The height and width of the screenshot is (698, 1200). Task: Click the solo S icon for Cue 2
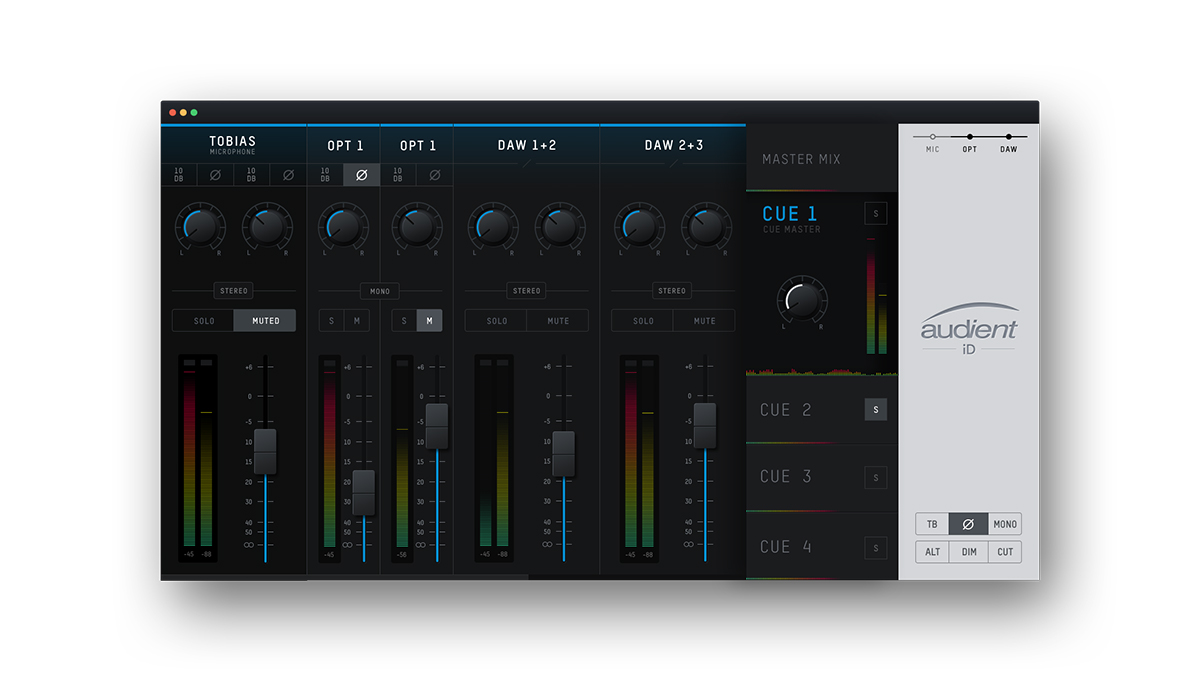click(x=875, y=409)
